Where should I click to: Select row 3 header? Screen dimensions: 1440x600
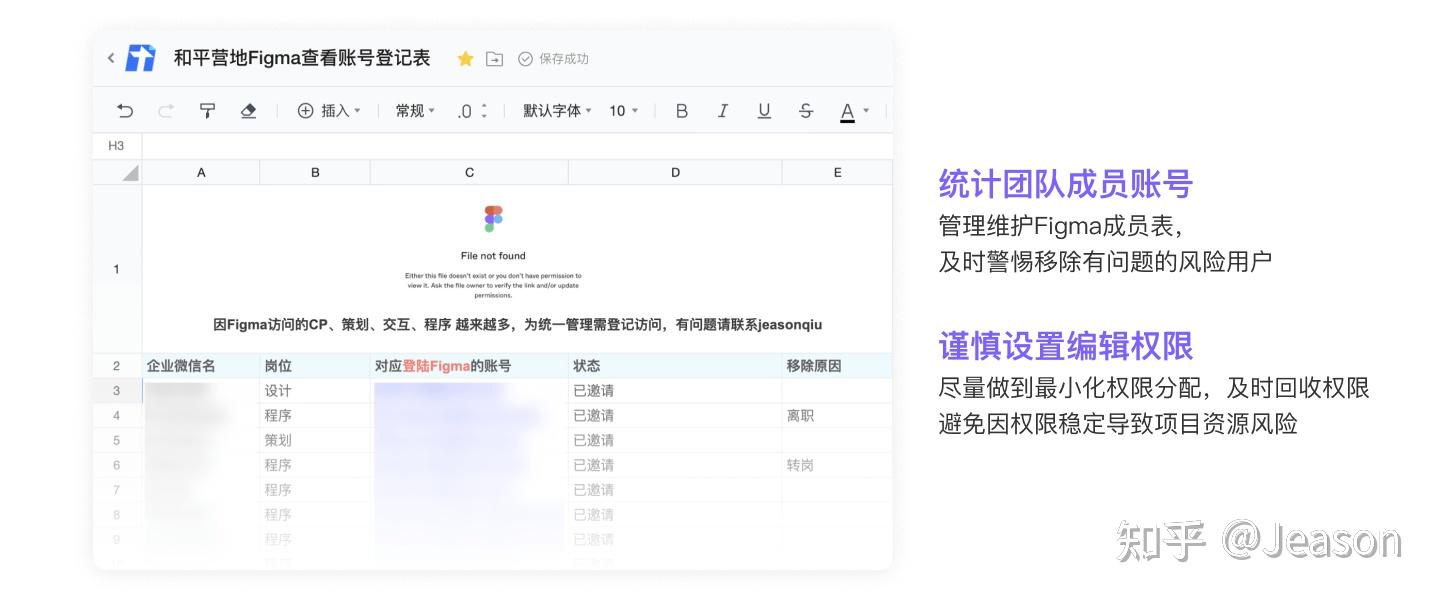point(117,391)
